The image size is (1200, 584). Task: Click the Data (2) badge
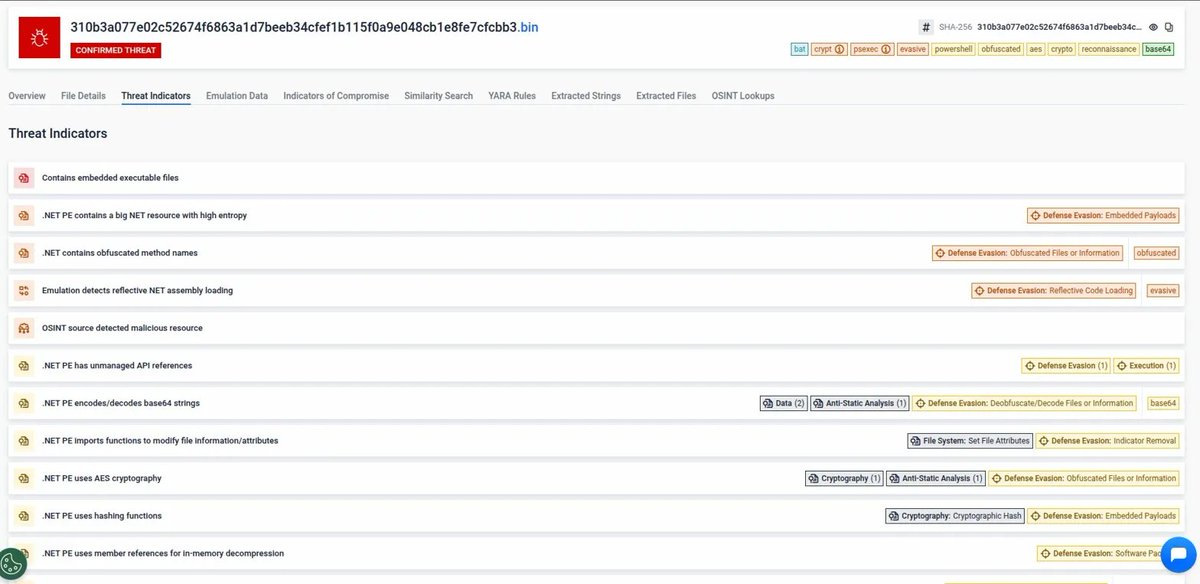coord(784,403)
